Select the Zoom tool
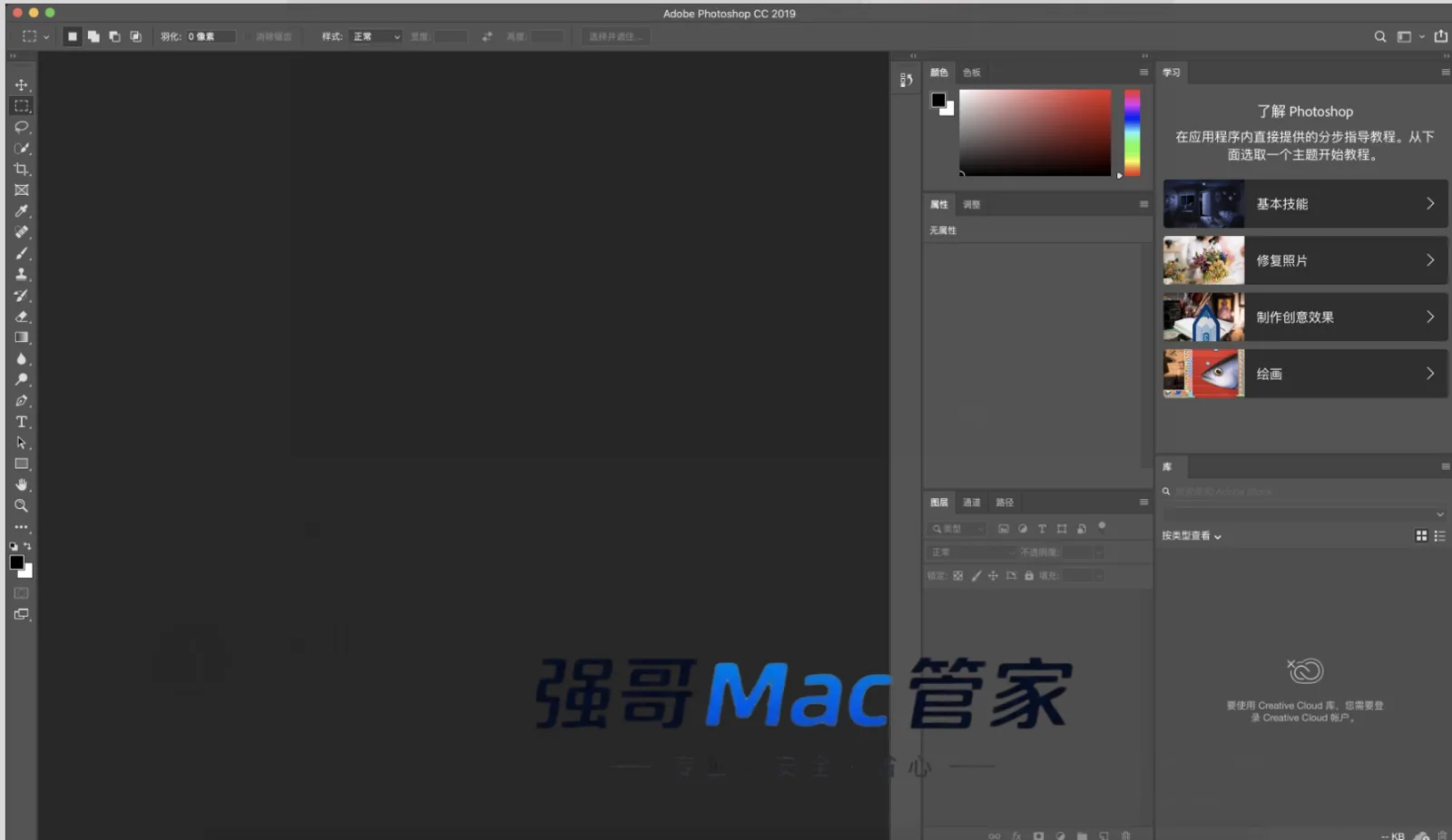This screenshot has width=1452, height=840. tap(22, 505)
